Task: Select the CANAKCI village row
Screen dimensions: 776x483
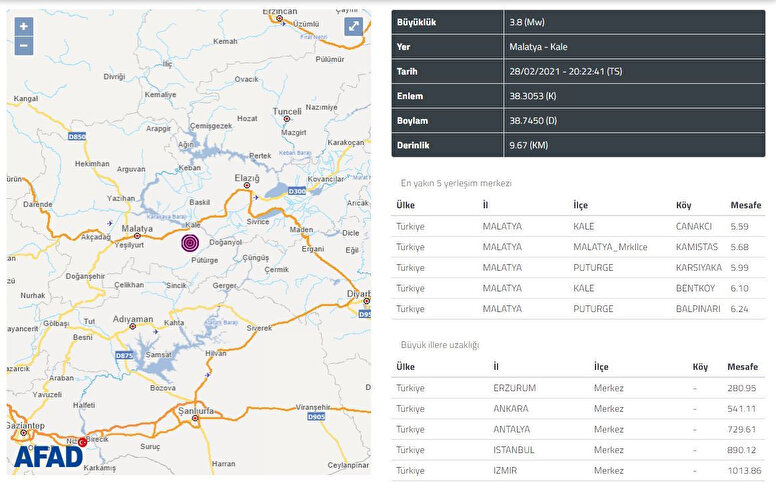Action: pyautogui.click(x=578, y=226)
